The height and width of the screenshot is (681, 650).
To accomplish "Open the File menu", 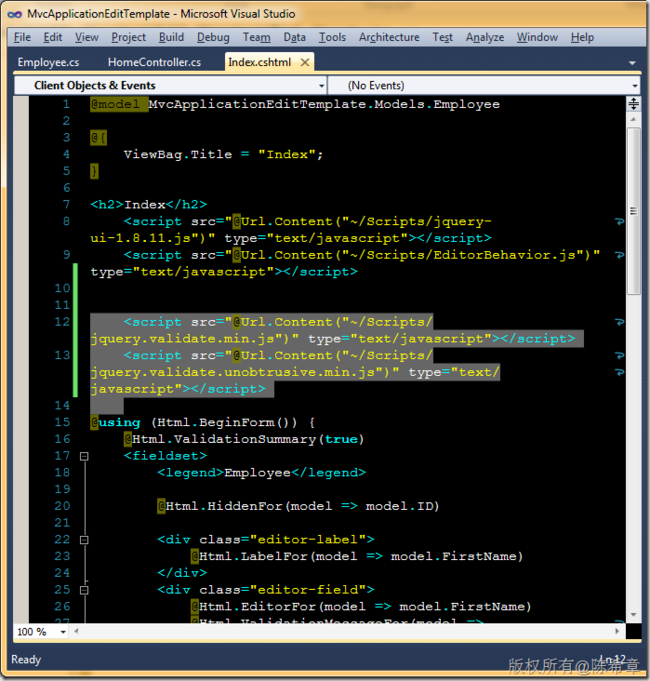I will tap(22, 37).
